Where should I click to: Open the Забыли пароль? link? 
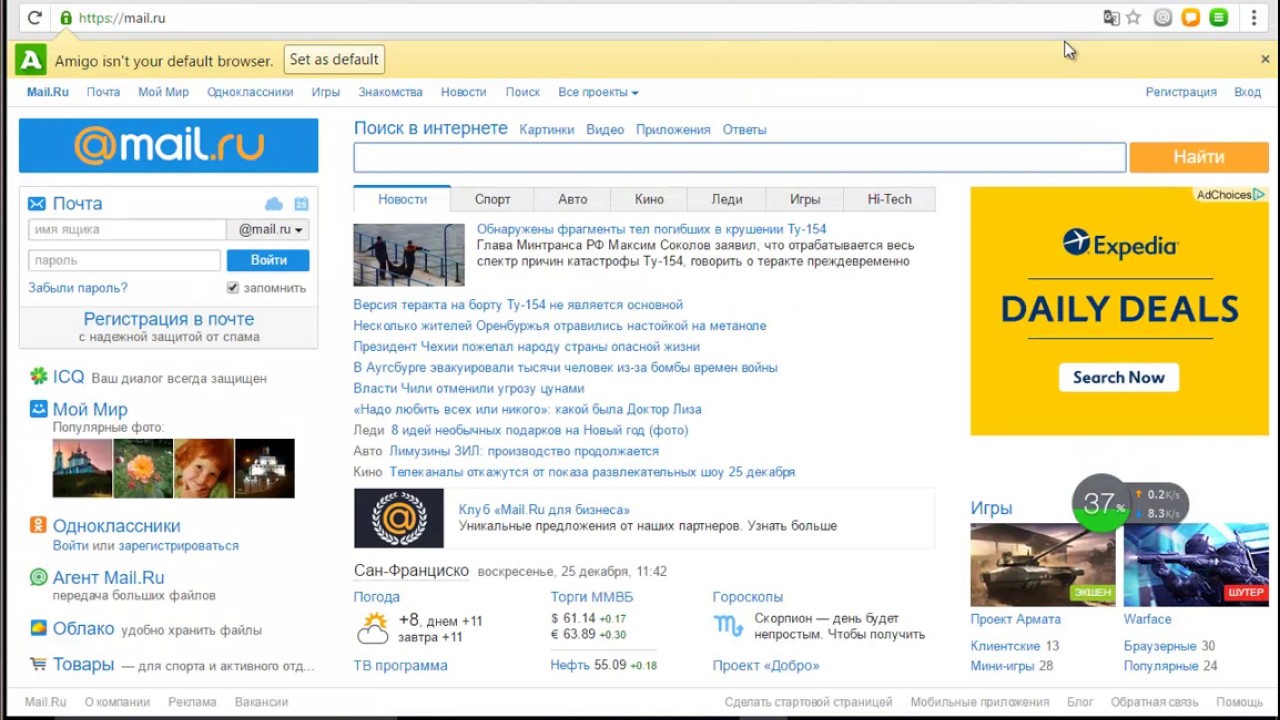pyautogui.click(x=78, y=288)
